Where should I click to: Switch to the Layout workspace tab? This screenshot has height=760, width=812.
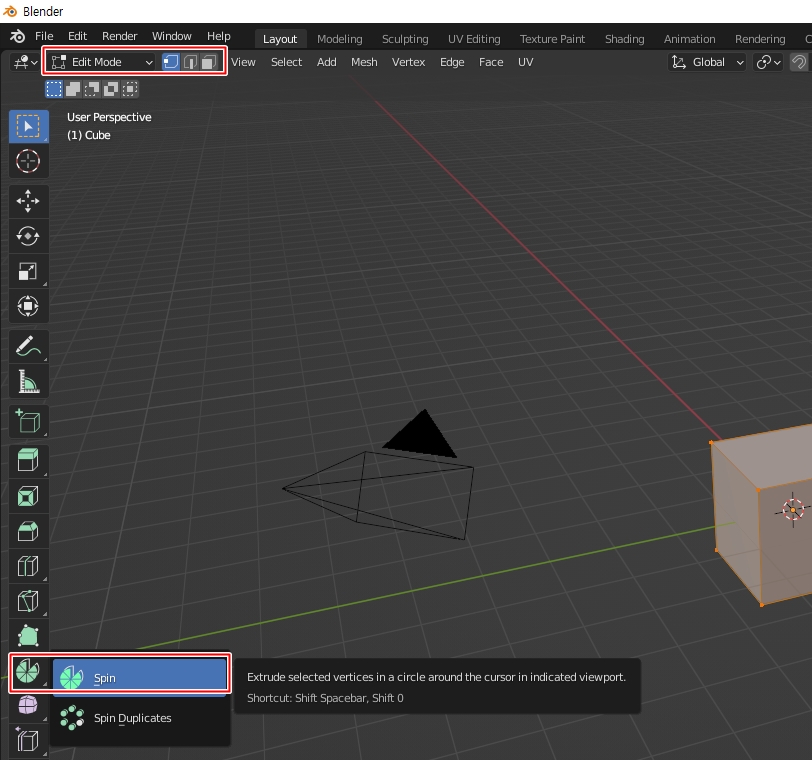pos(280,39)
